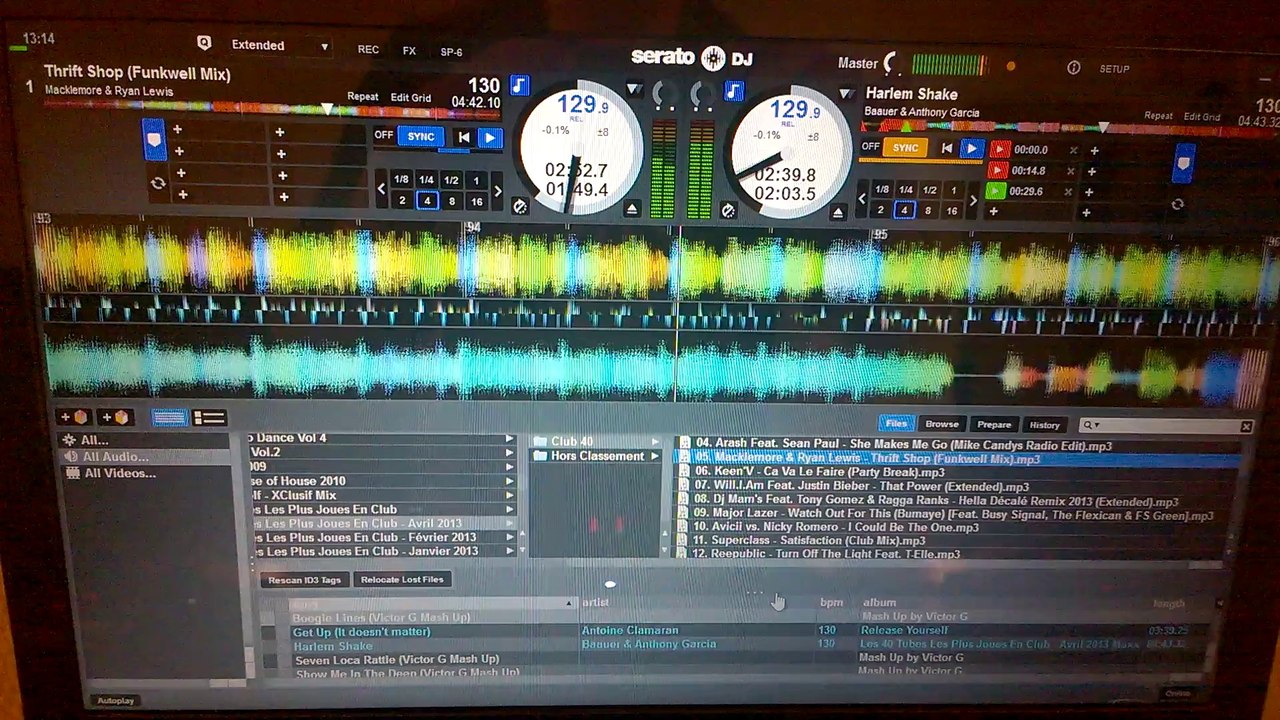Switch to the Prepare tab
The height and width of the screenshot is (720, 1280).
pyautogui.click(x=994, y=425)
